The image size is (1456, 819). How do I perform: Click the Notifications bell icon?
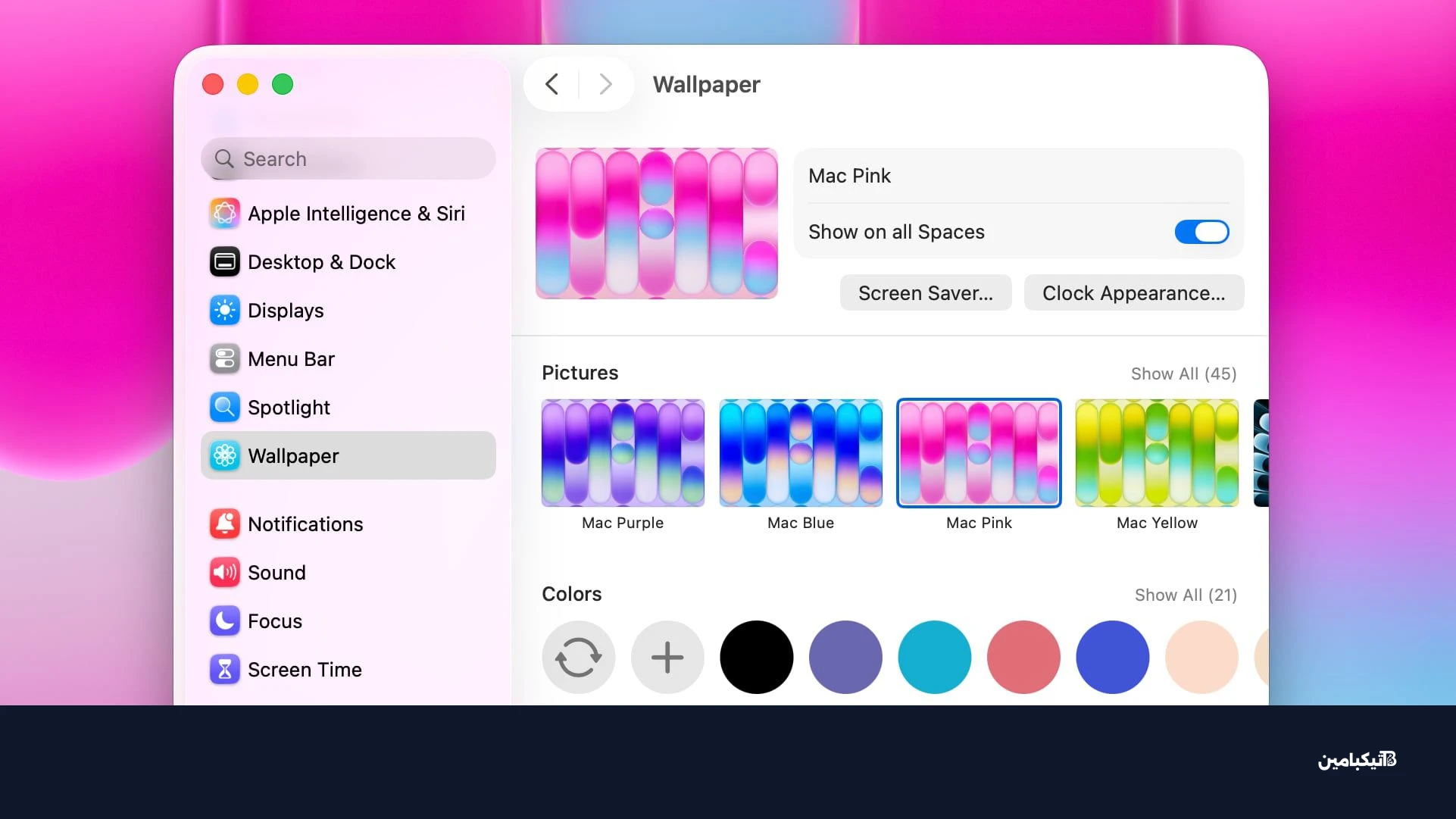coord(224,524)
